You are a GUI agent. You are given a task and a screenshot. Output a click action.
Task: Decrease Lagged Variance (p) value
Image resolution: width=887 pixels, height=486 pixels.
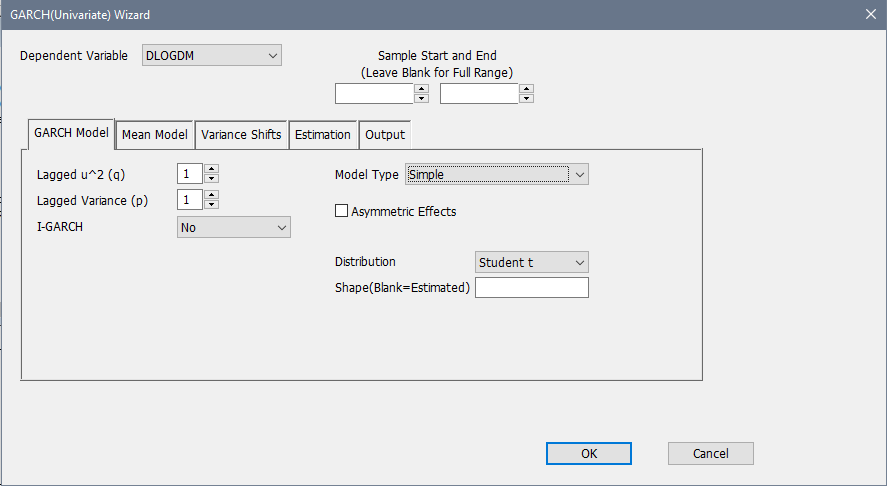pyautogui.click(x=211, y=204)
